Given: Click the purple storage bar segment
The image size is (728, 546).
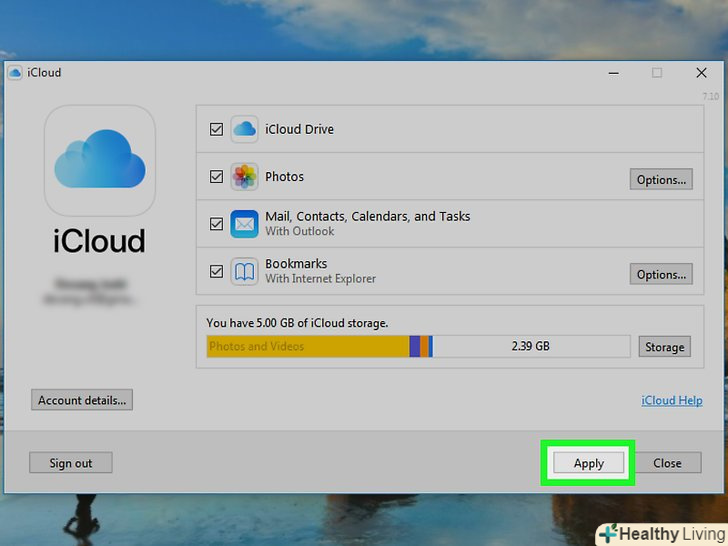Looking at the screenshot, I should coord(415,346).
